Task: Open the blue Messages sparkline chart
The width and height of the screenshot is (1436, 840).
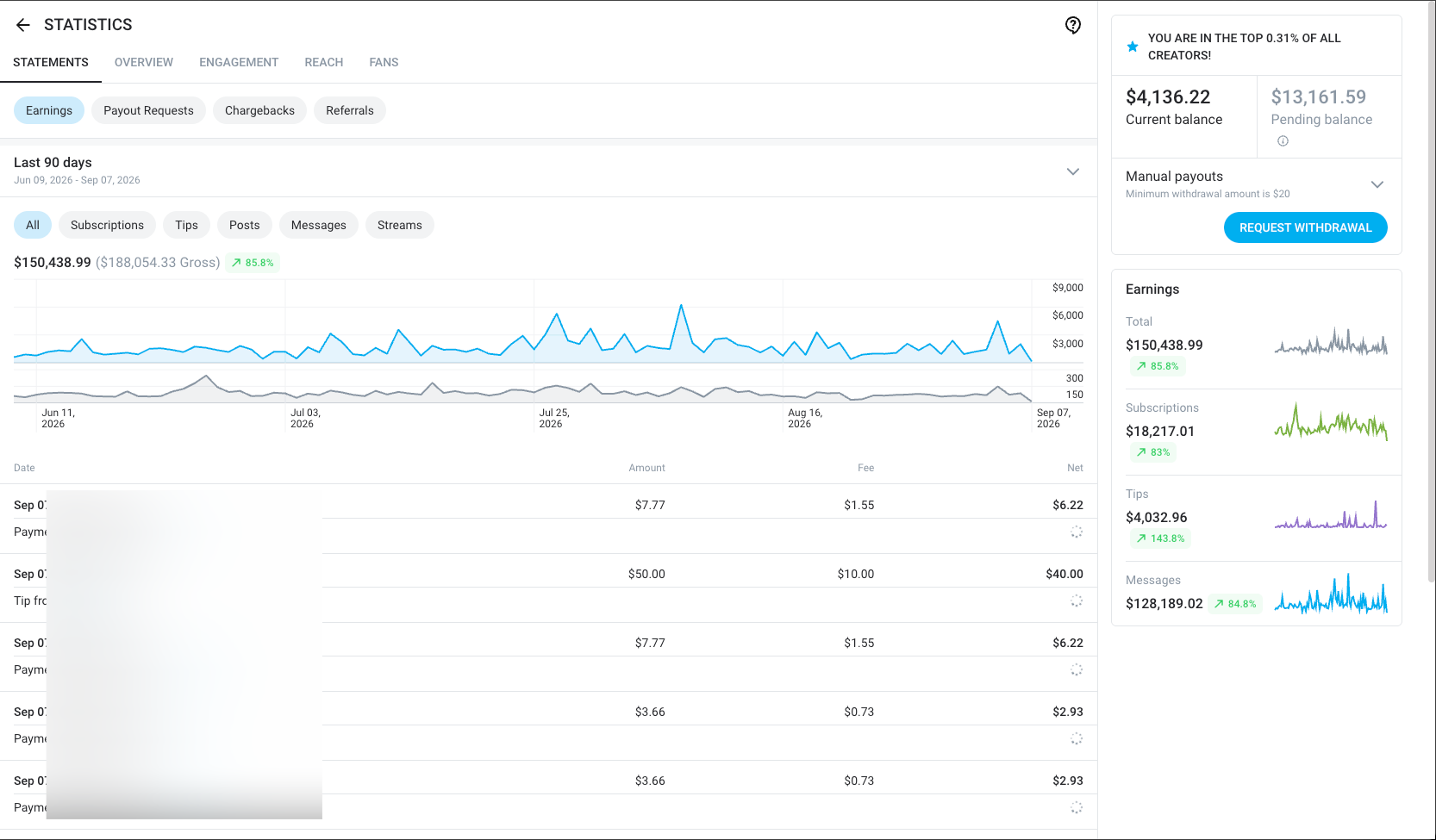Action: (x=1331, y=594)
